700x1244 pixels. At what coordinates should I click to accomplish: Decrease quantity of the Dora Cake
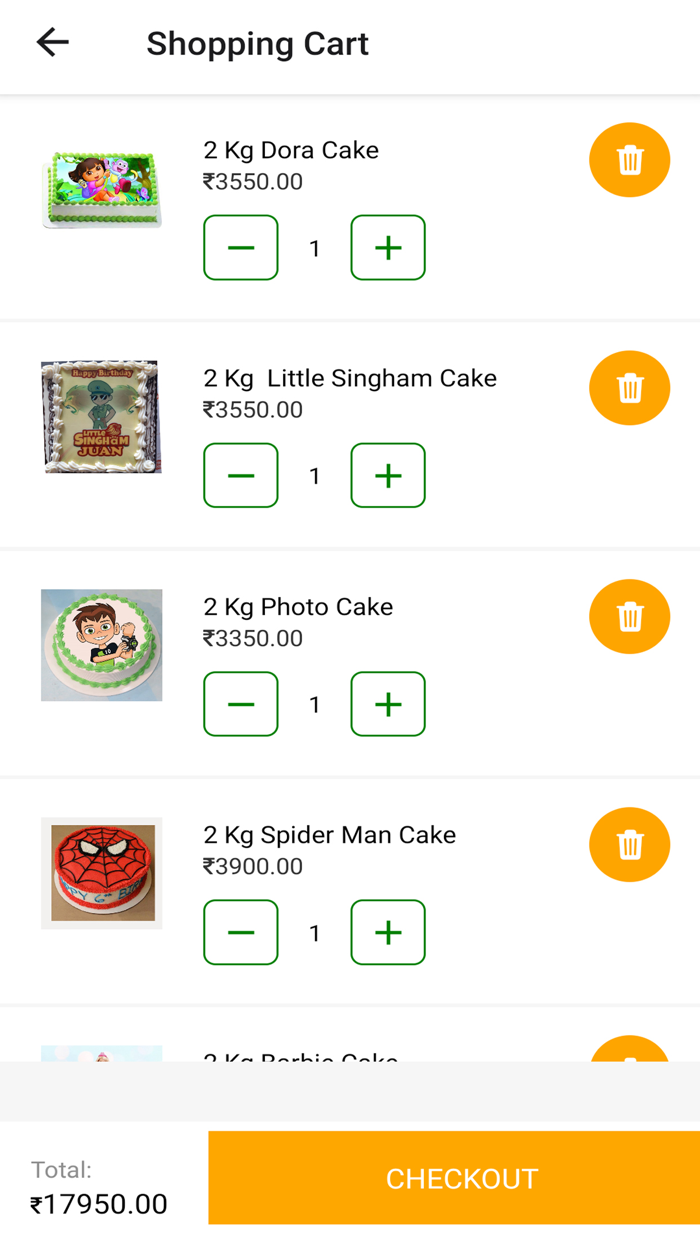tap(240, 247)
